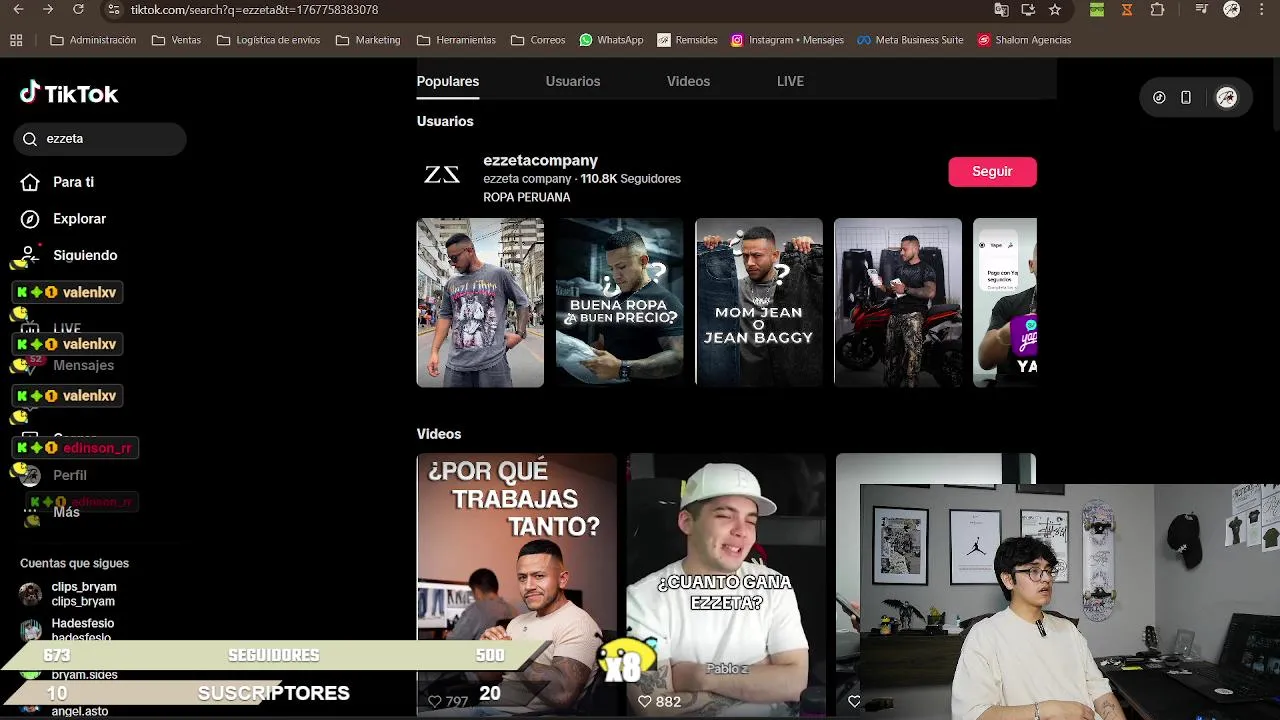The image size is (1280, 720).
Task: Open the street outfit video thumbnail
Action: tap(480, 302)
